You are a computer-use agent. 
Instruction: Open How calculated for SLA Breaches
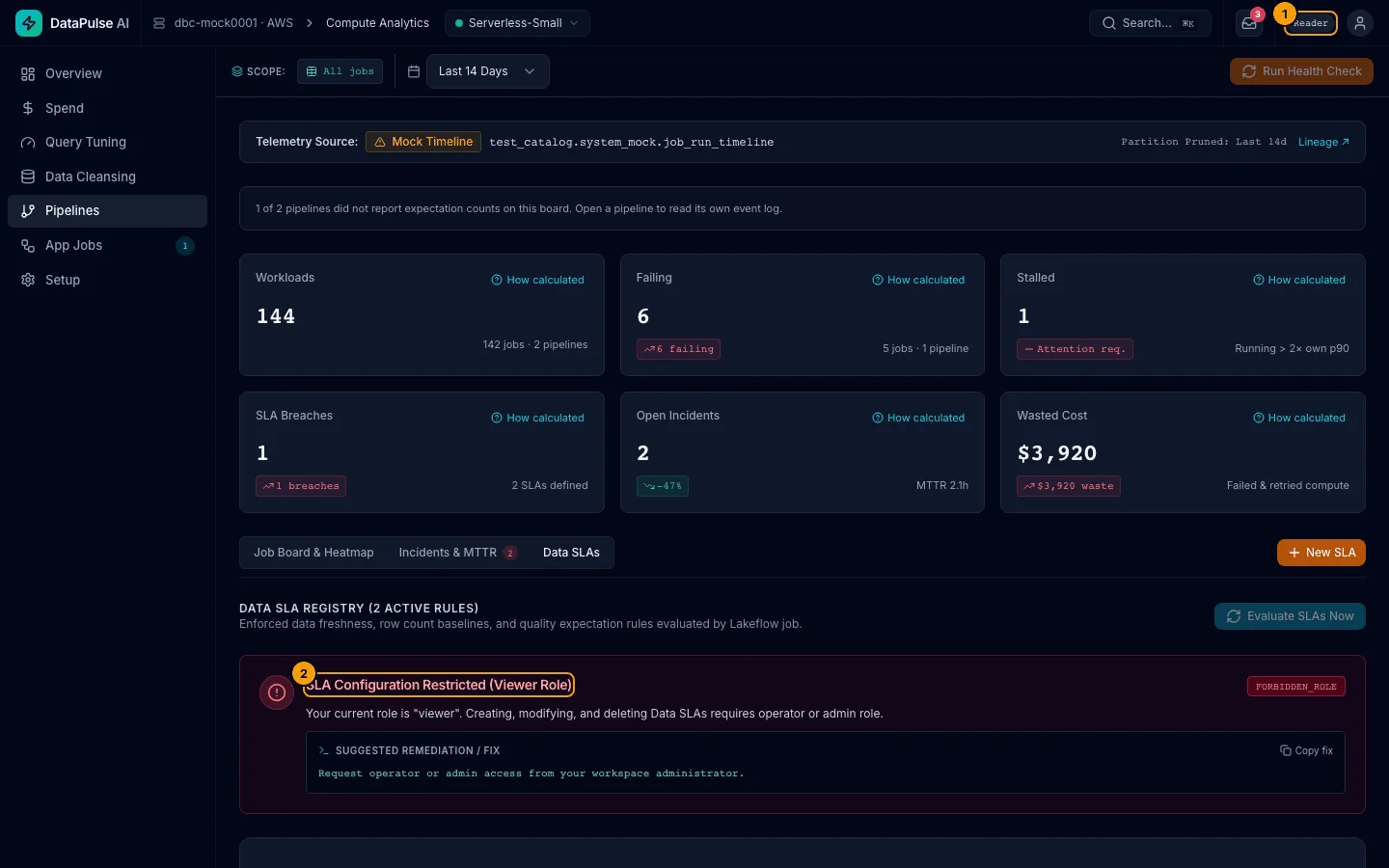[537, 418]
